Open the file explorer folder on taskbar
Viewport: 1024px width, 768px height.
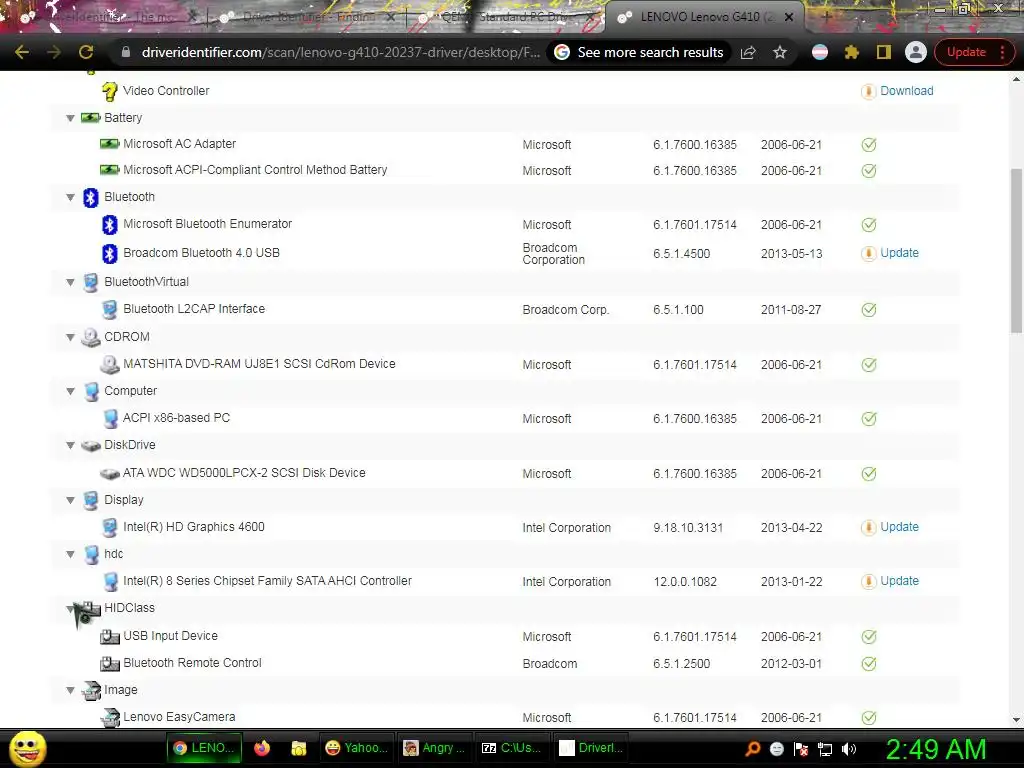click(298, 748)
